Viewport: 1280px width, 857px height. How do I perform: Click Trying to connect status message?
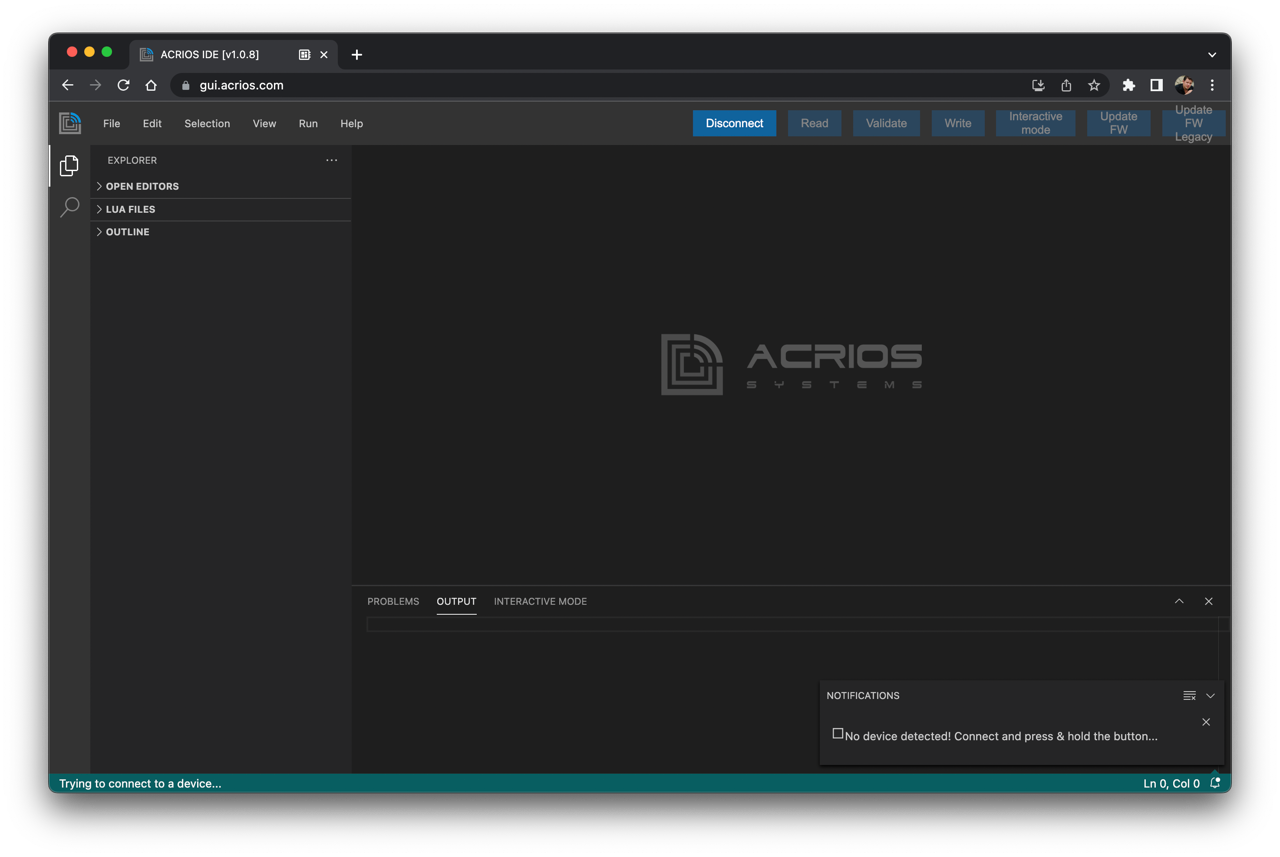(x=140, y=783)
